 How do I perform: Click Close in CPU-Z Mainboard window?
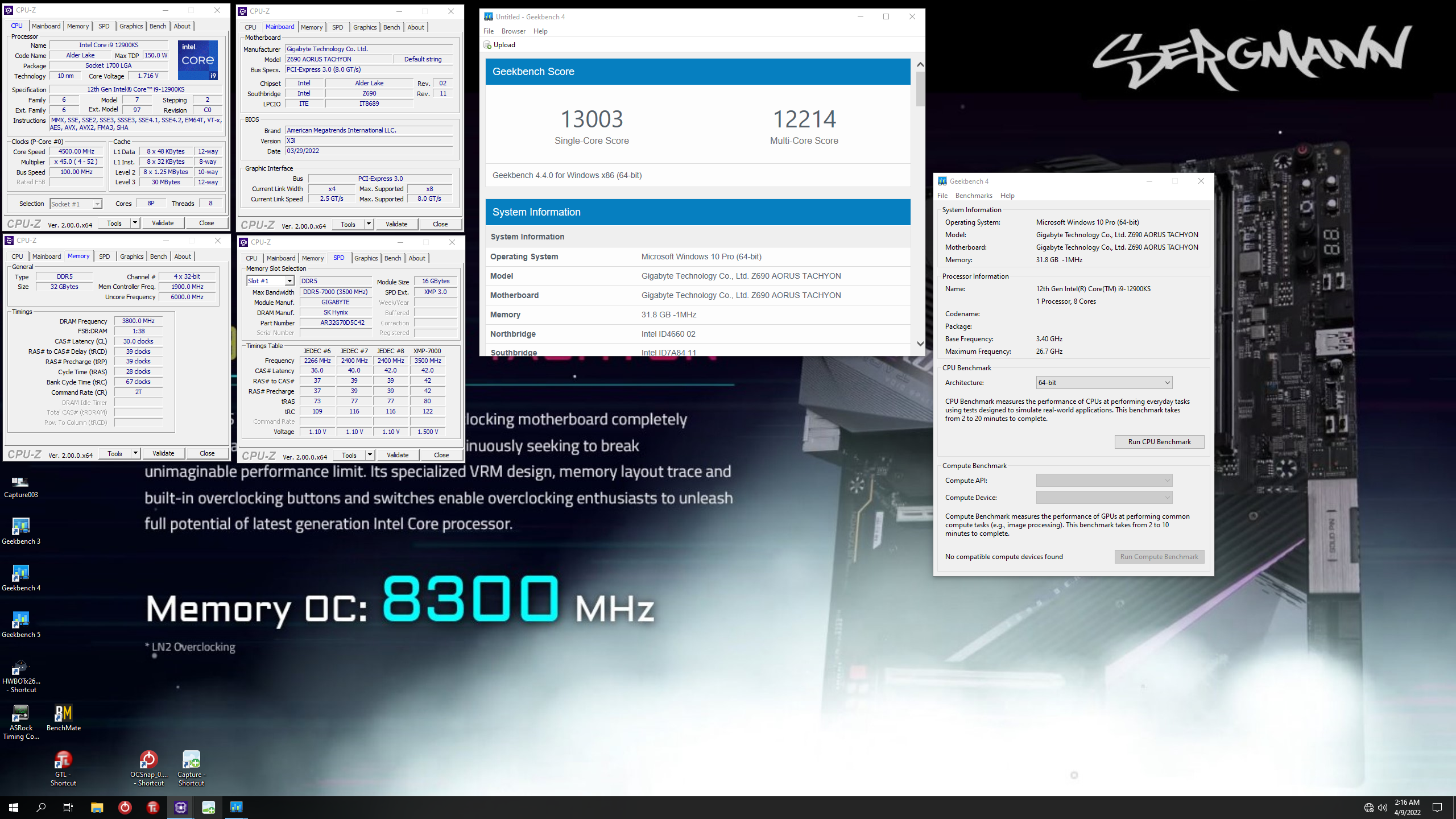point(440,224)
